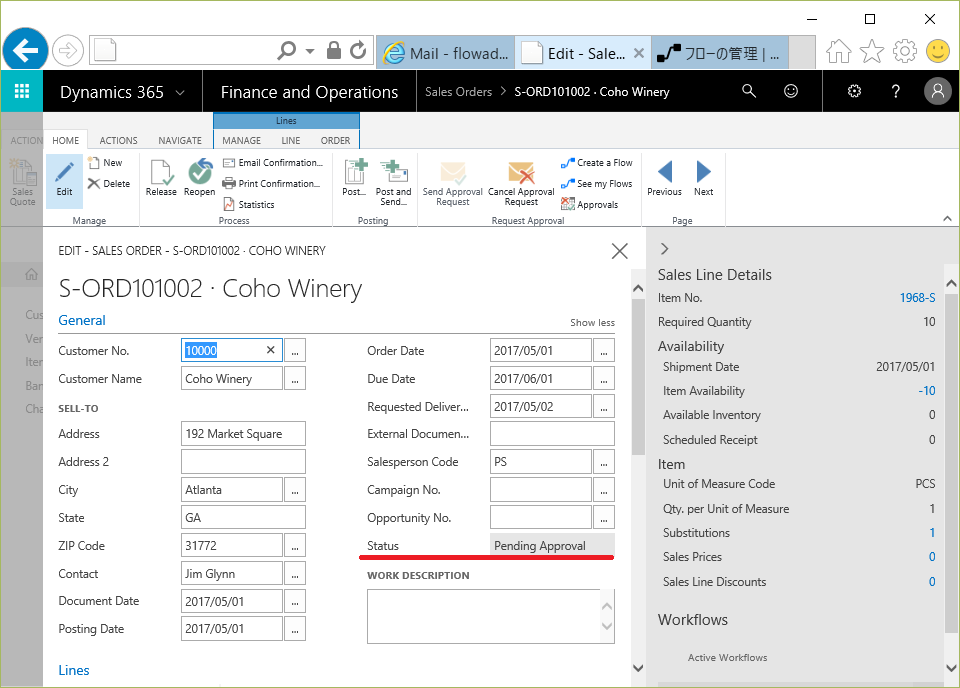
Task: Open Statistics from the ribbon
Action: (x=249, y=204)
